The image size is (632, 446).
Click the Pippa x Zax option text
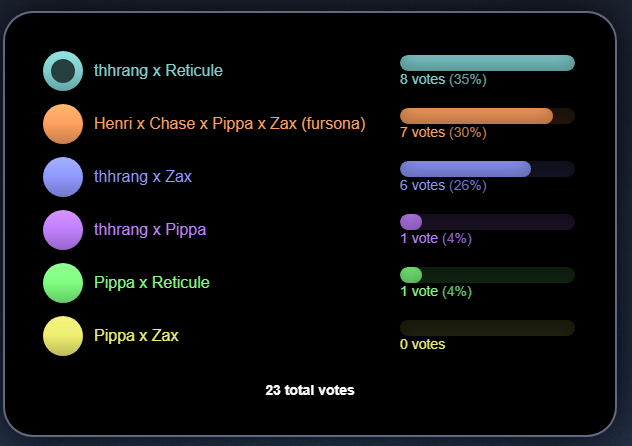136,335
